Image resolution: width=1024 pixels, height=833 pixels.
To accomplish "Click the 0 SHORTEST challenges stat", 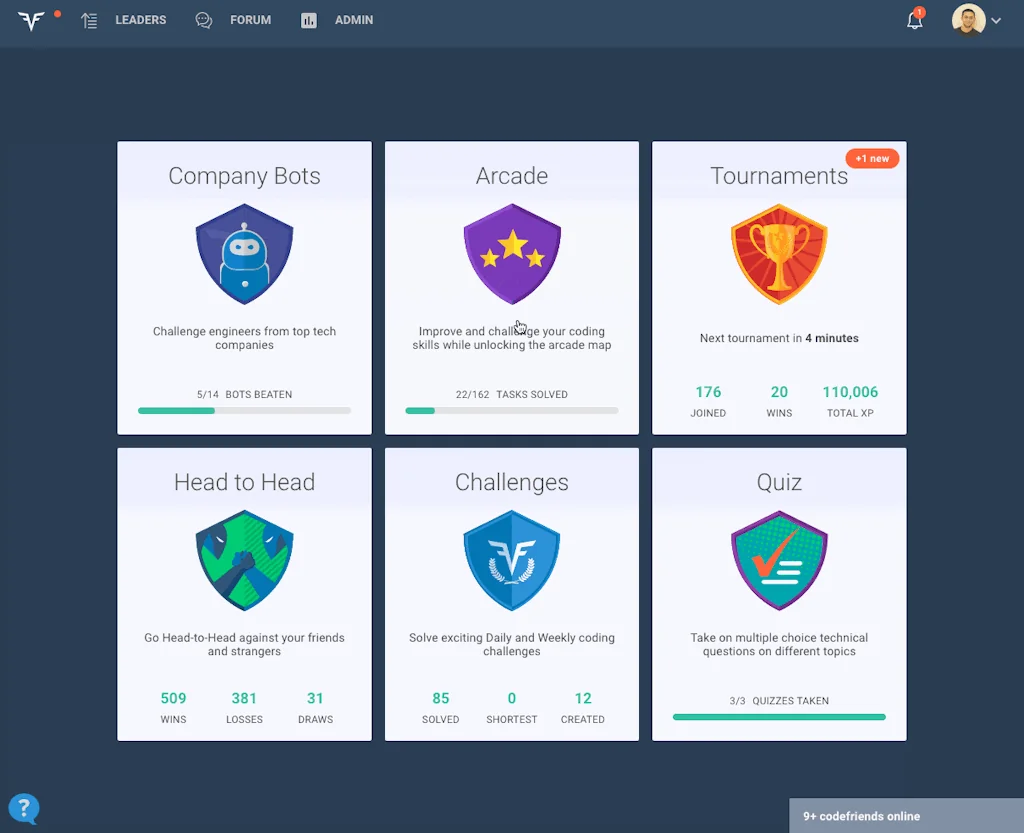I will pos(512,707).
